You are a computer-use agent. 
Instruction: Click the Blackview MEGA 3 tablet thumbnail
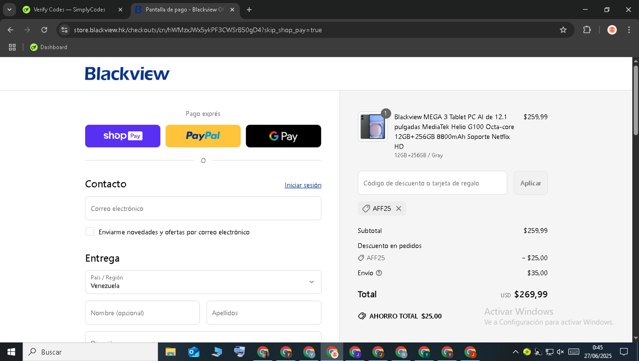(372, 127)
